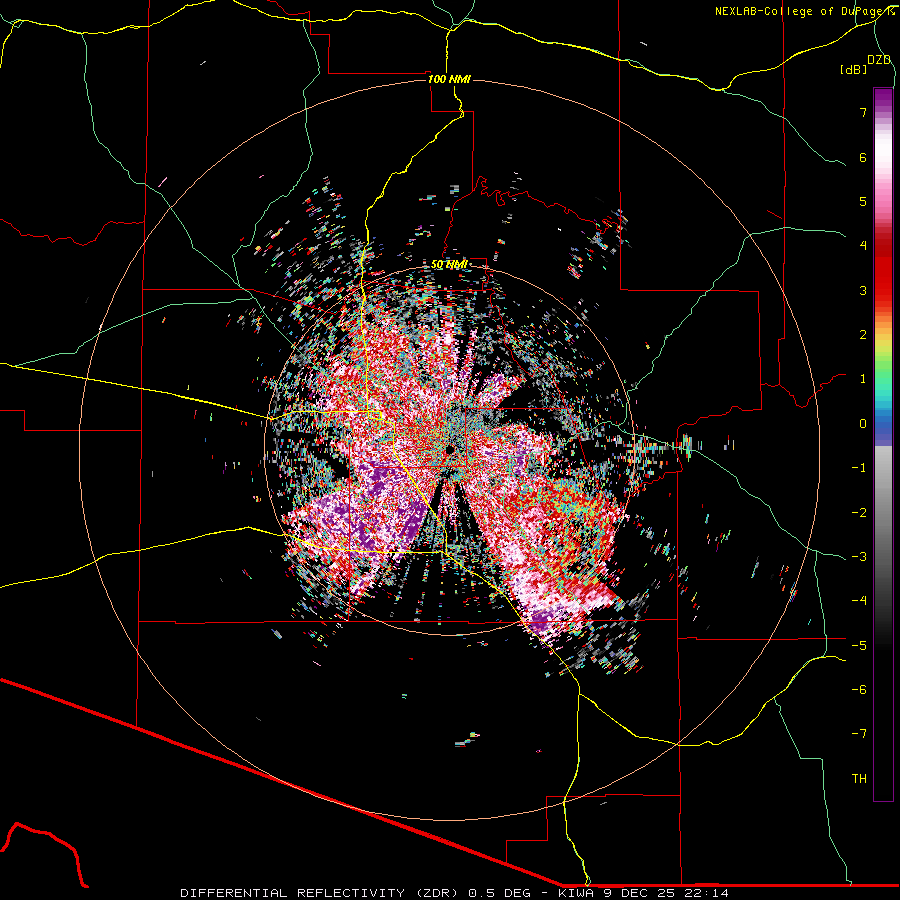Click the -5 value on the scale
Viewport: 900px width, 900px height.
(859, 646)
